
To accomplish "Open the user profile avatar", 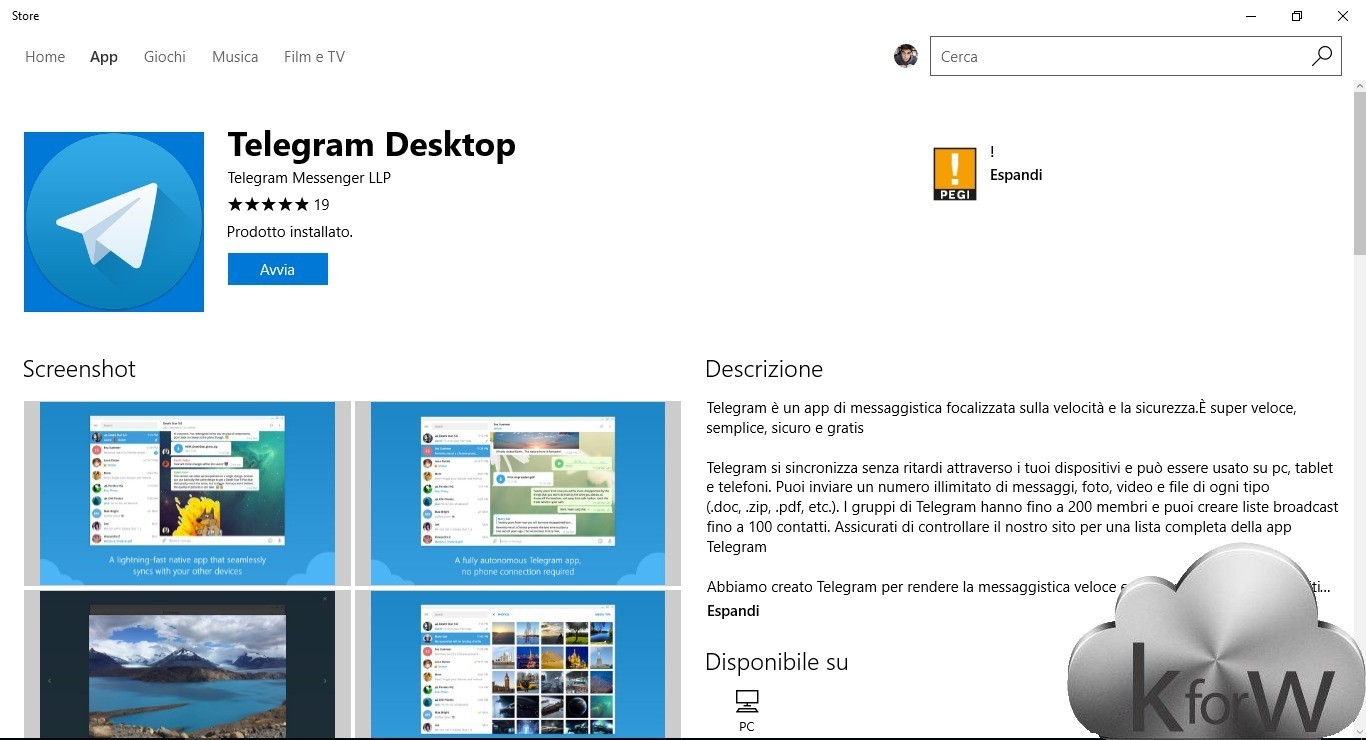I will (906, 57).
